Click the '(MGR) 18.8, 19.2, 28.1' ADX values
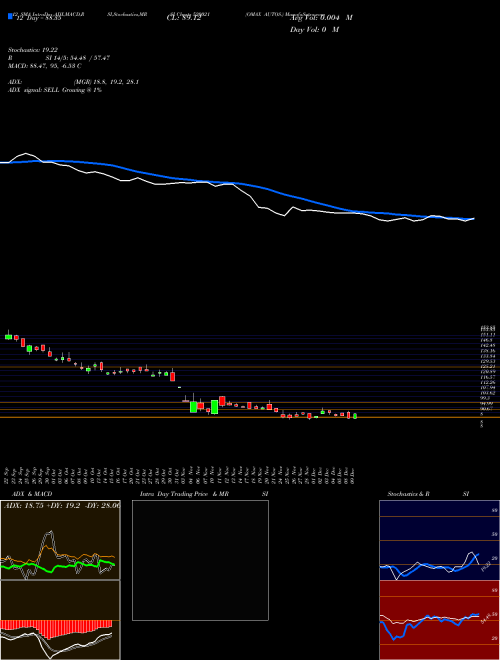 (106, 82)
